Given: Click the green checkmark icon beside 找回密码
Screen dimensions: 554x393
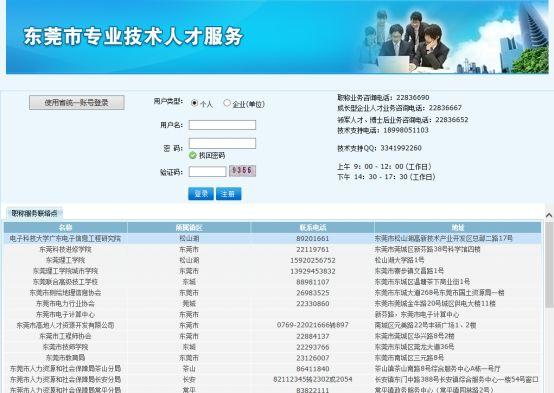Looking at the screenshot, I should coord(193,155).
